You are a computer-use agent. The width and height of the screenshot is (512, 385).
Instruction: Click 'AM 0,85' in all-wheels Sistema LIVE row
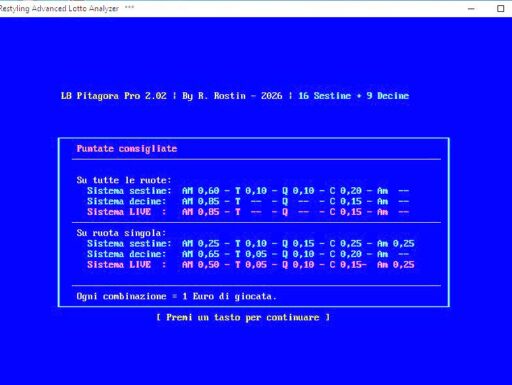[201, 212]
